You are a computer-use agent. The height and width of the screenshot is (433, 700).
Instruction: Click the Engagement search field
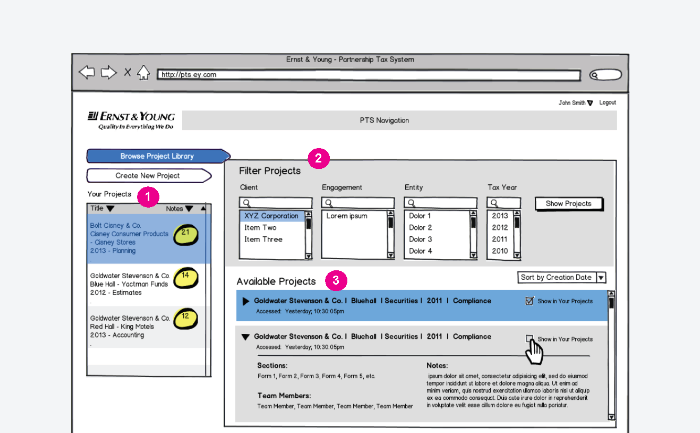coord(358,203)
